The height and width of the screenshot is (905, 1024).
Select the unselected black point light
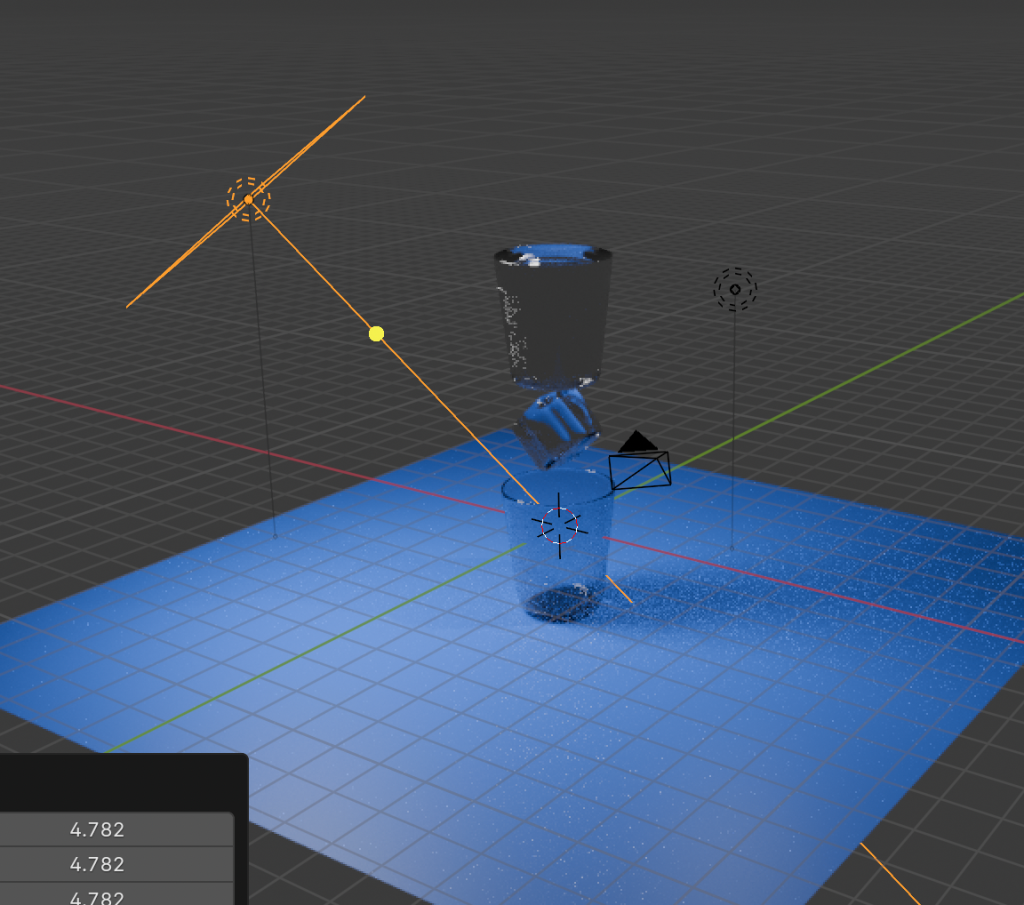(735, 289)
